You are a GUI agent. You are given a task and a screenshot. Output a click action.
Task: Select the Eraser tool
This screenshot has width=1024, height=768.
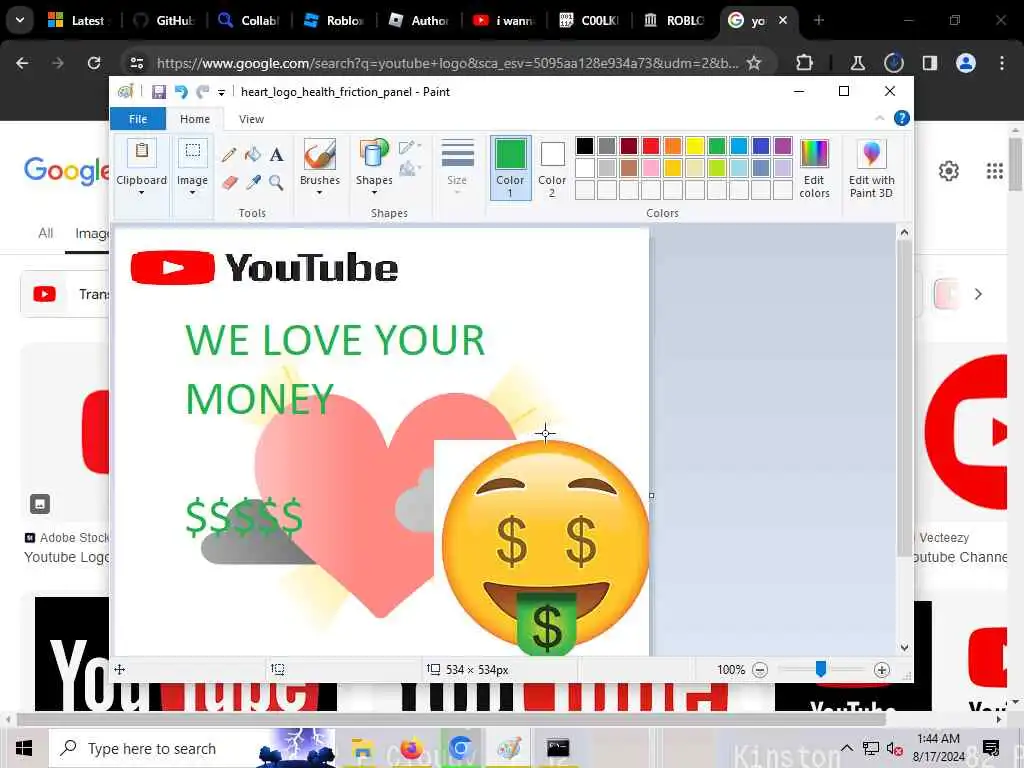229,182
